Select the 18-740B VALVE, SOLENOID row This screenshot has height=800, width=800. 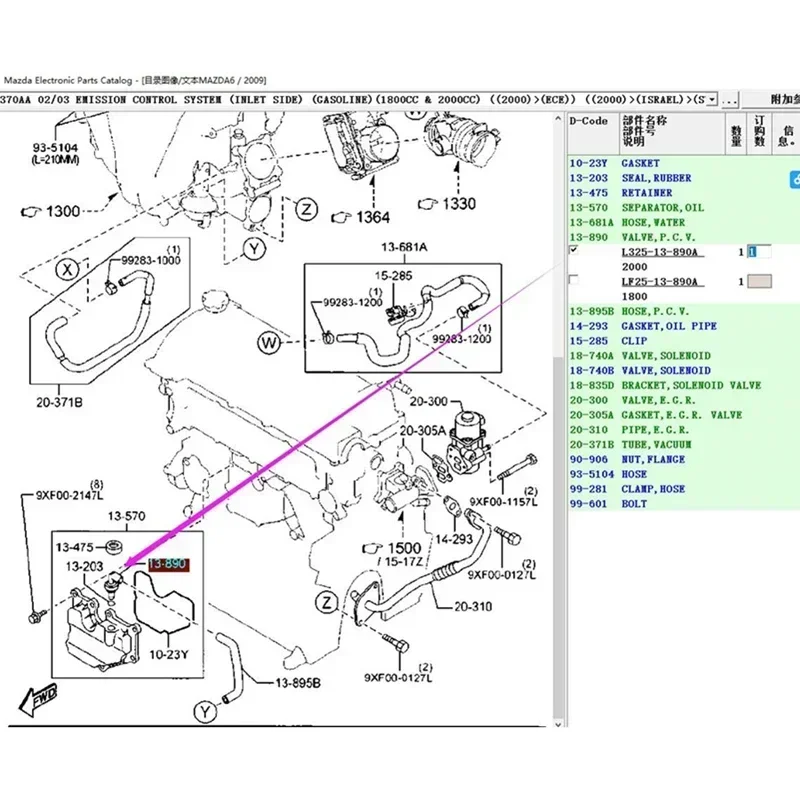[x=684, y=370]
